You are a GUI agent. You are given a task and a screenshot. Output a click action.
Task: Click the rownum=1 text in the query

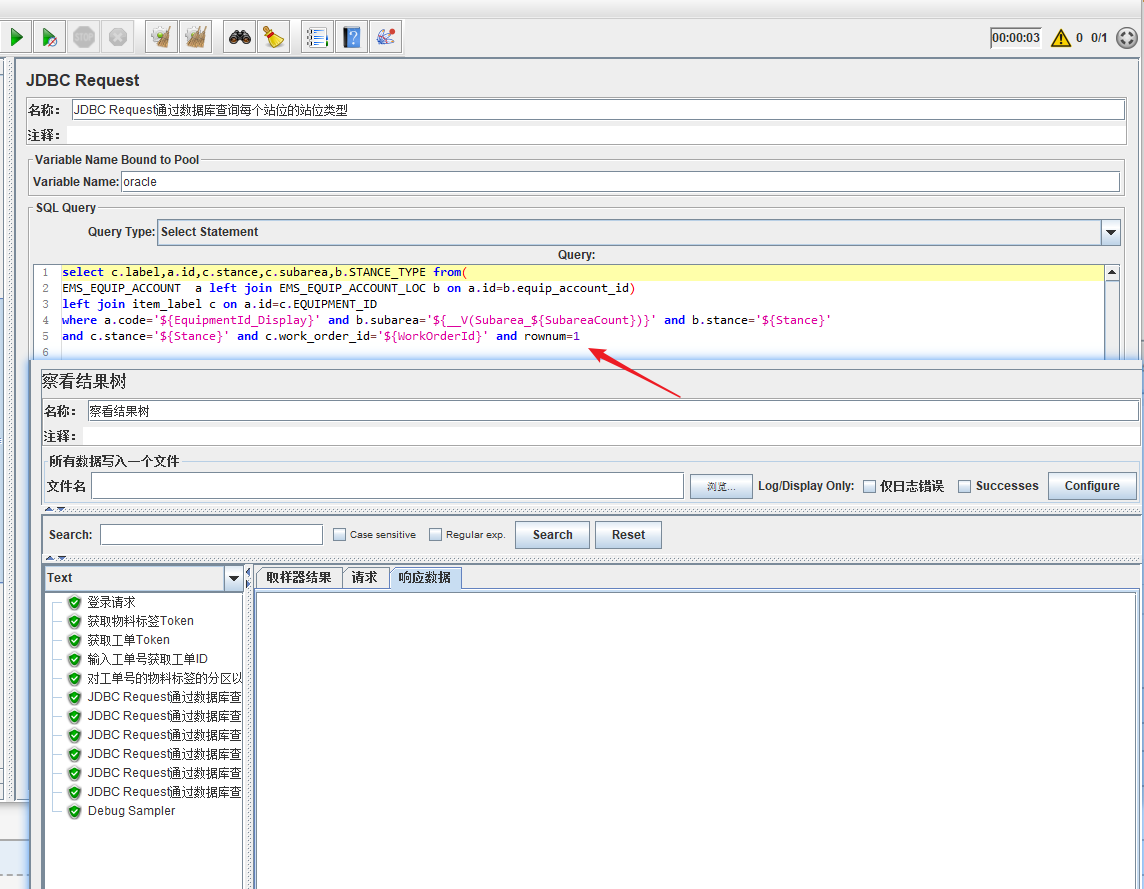coord(552,336)
